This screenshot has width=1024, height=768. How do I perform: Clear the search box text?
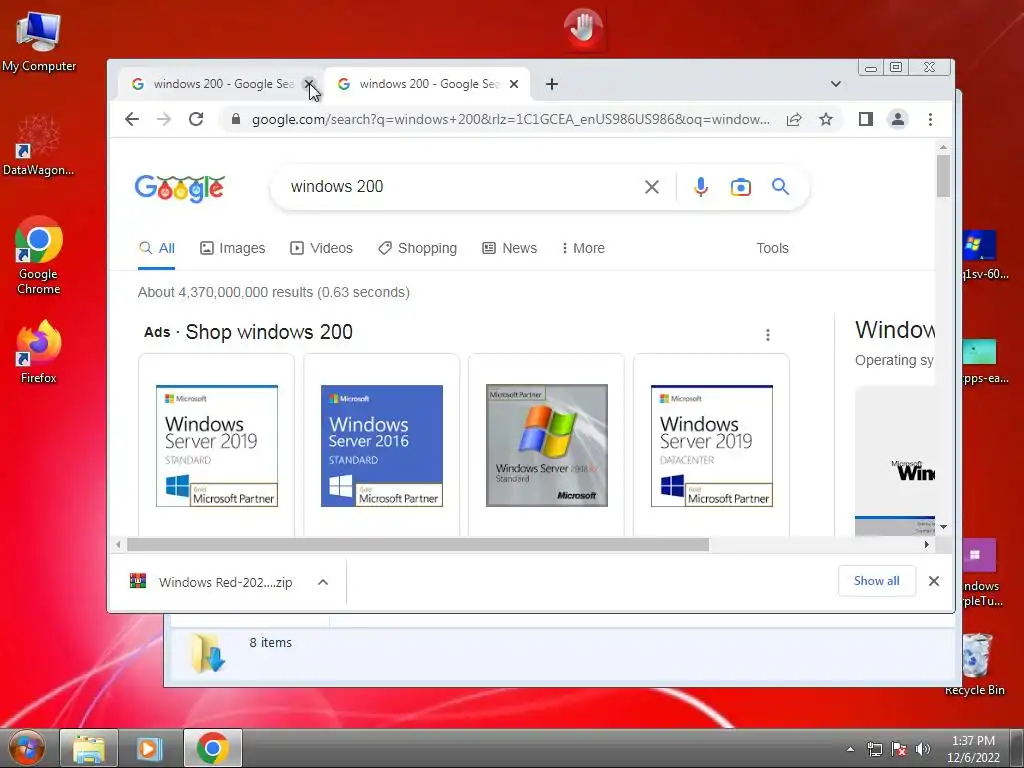652,187
